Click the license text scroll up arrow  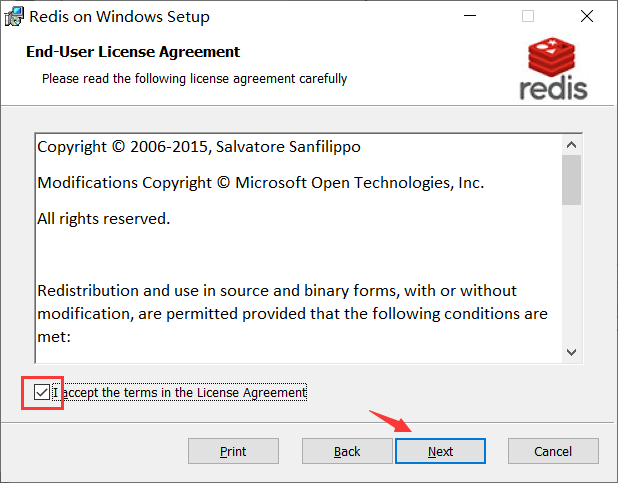point(571,145)
